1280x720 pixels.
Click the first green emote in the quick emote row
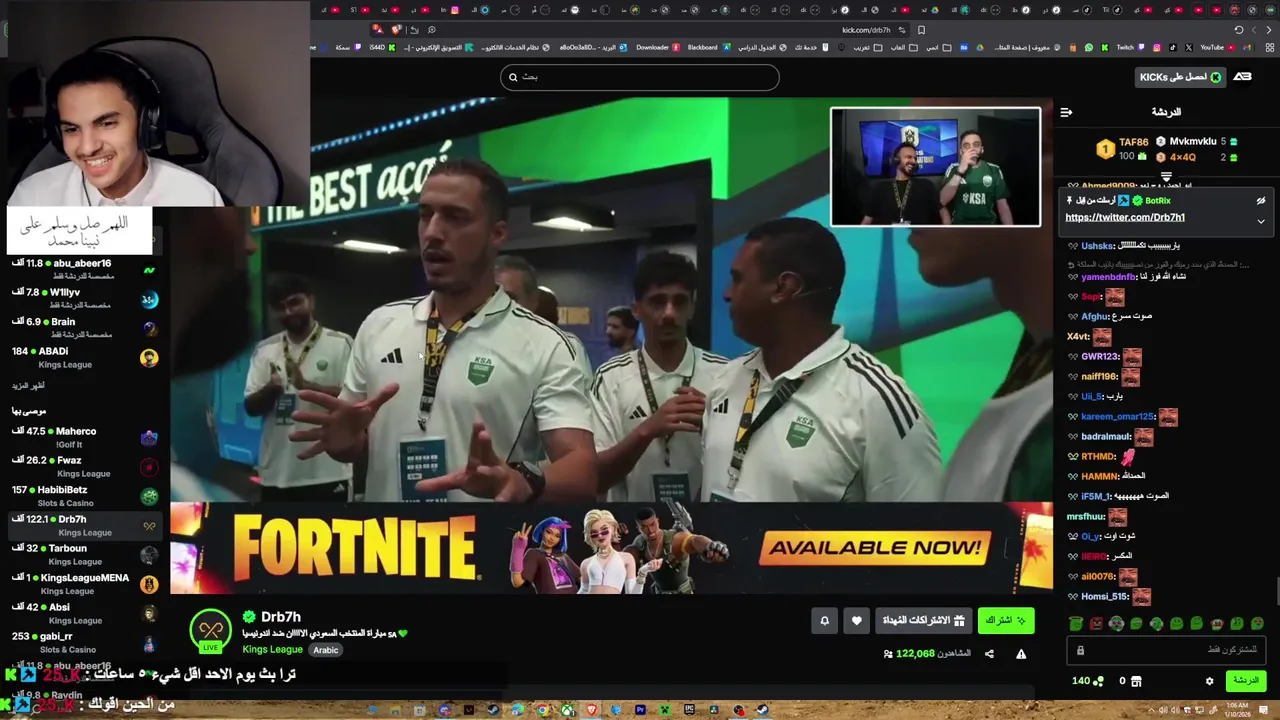1076,624
